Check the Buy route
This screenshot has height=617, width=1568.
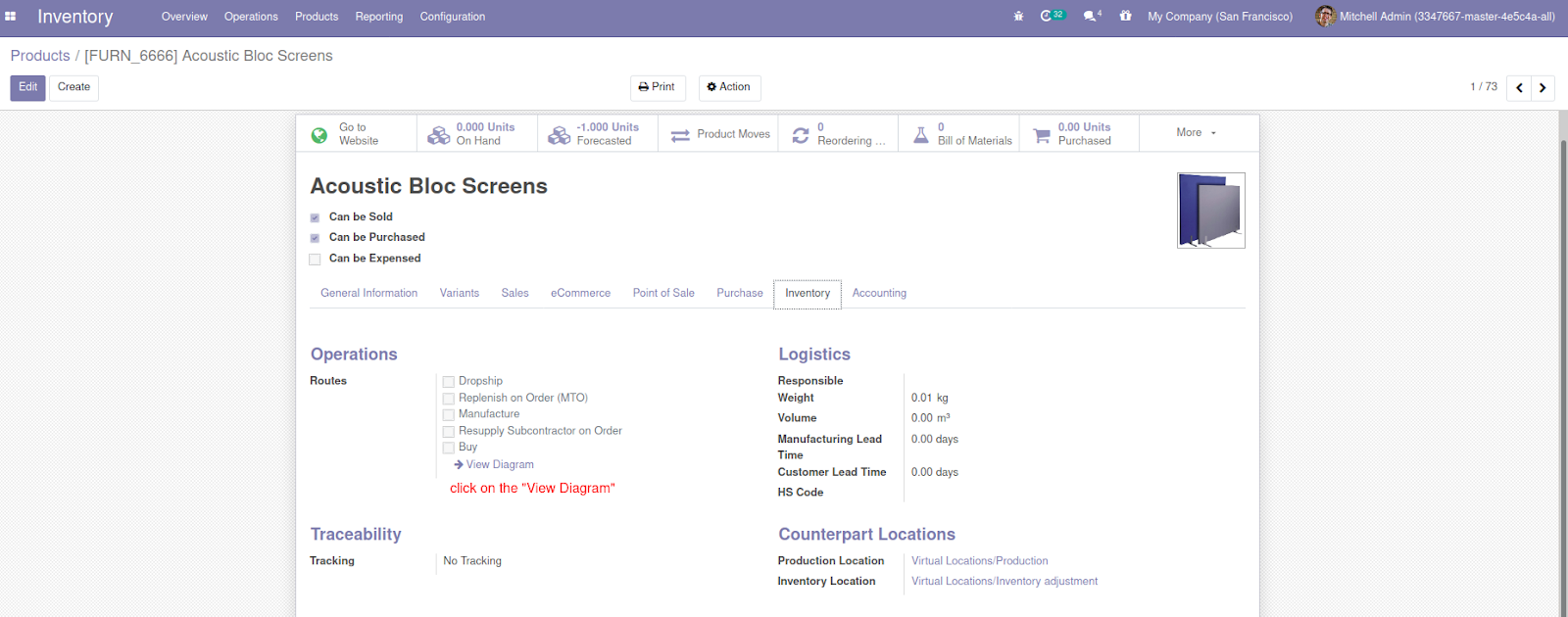[448, 448]
